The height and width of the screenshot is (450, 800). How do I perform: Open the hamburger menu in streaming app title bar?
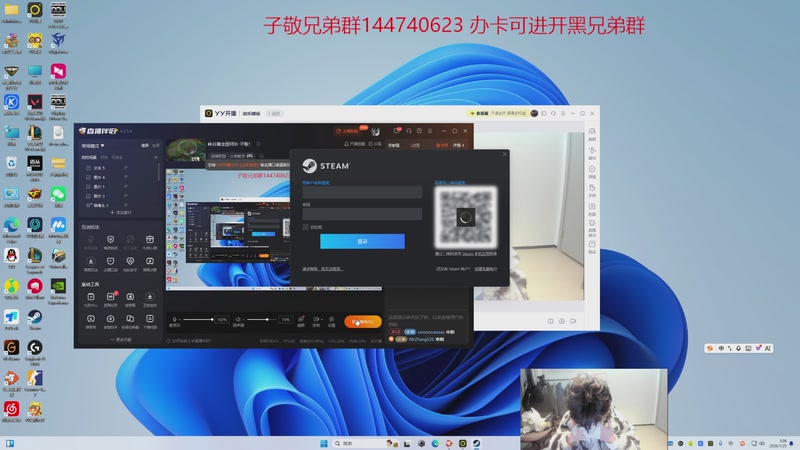pyautogui.click(x=430, y=131)
